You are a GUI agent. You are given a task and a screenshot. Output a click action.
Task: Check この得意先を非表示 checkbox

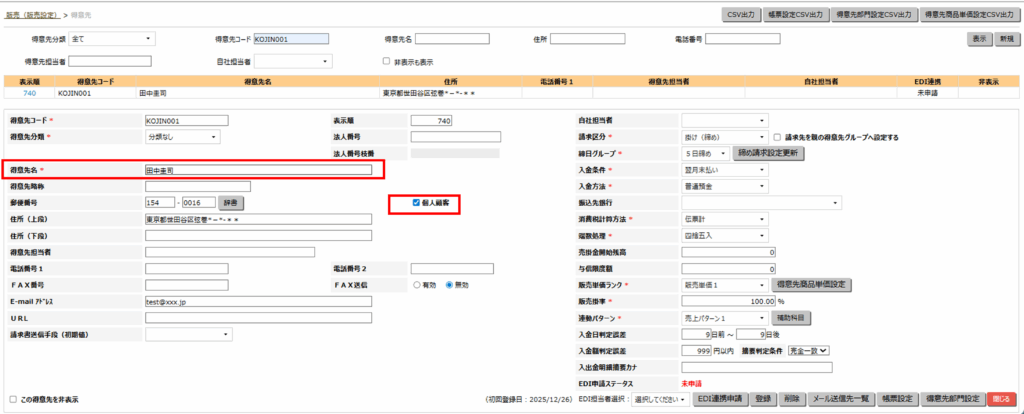point(13,398)
